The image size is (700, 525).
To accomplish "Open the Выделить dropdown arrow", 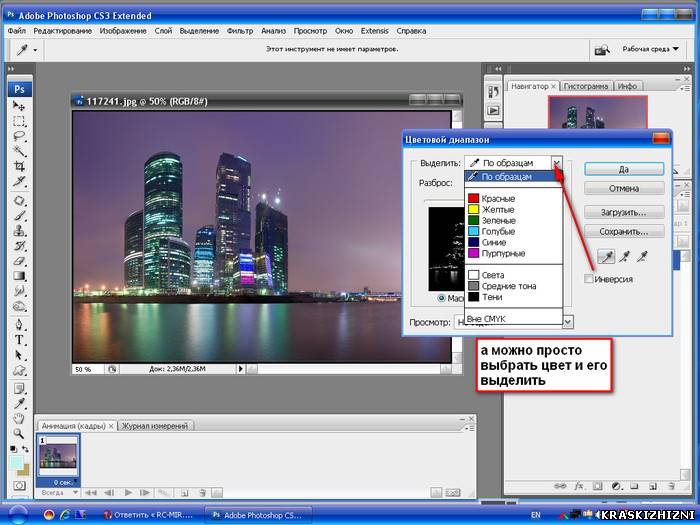I will coord(557,163).
